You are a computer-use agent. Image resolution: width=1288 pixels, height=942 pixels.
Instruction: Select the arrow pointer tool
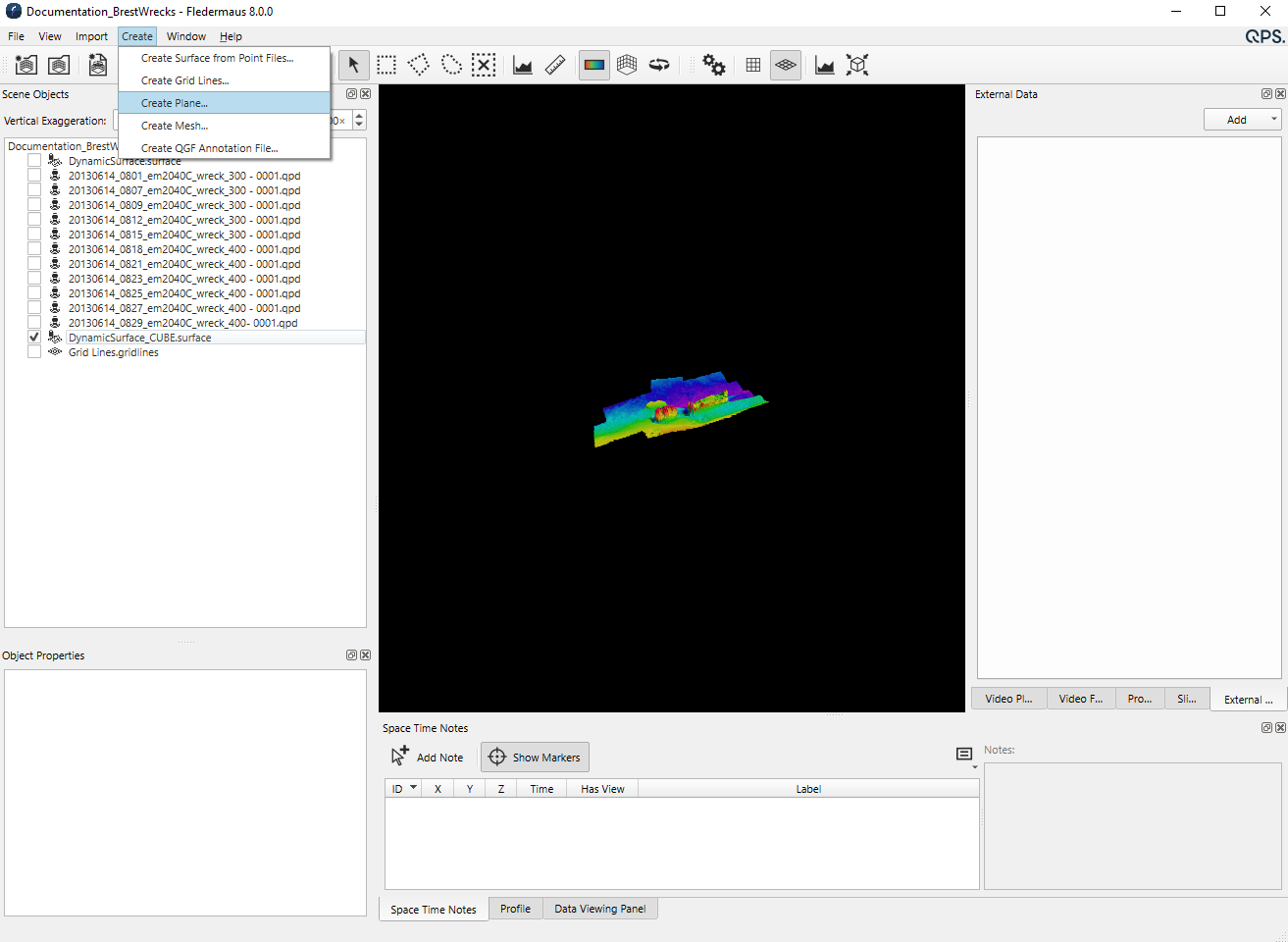[353, 66]
